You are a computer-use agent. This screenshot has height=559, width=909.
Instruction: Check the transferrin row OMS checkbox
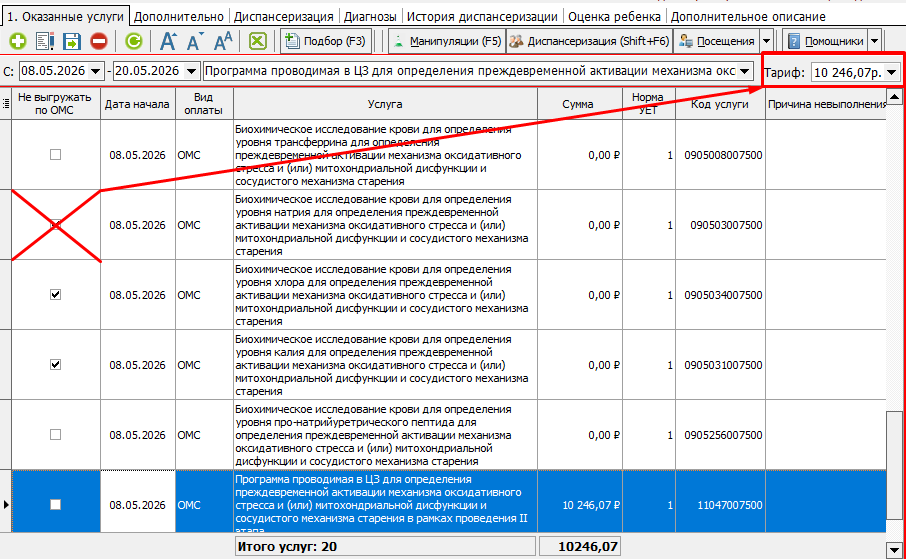[x=55, y=155]
